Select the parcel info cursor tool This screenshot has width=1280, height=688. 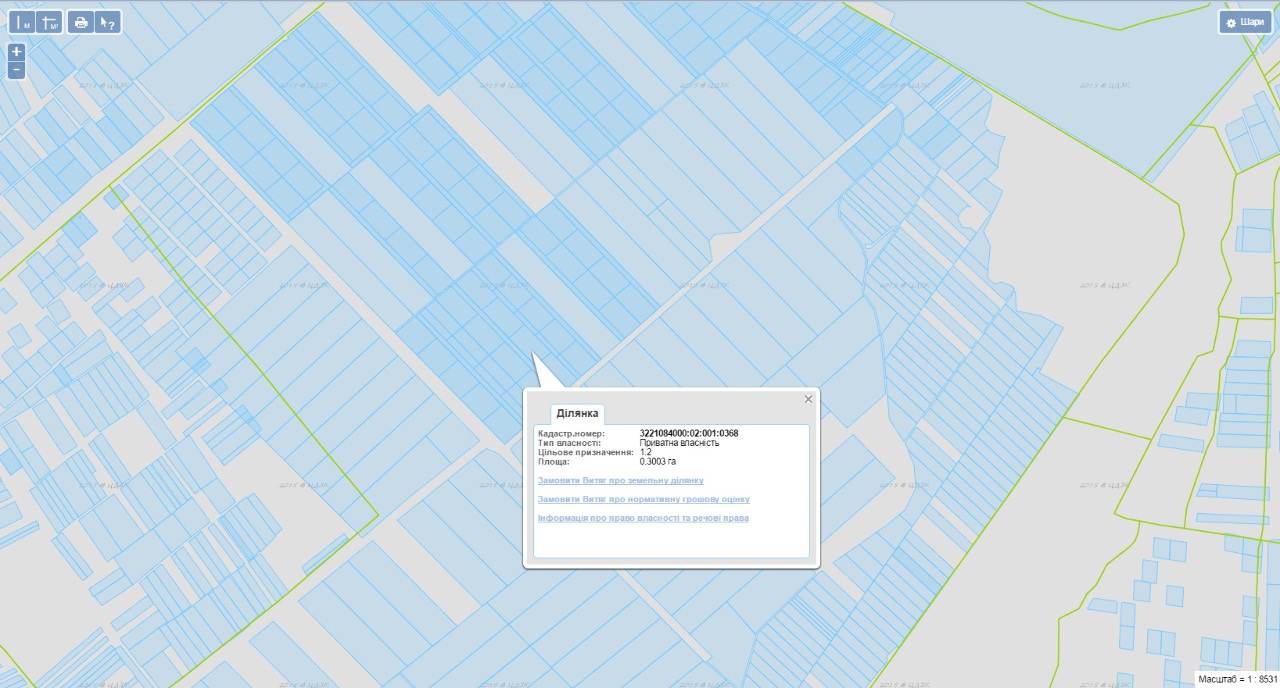coord(108,22)
